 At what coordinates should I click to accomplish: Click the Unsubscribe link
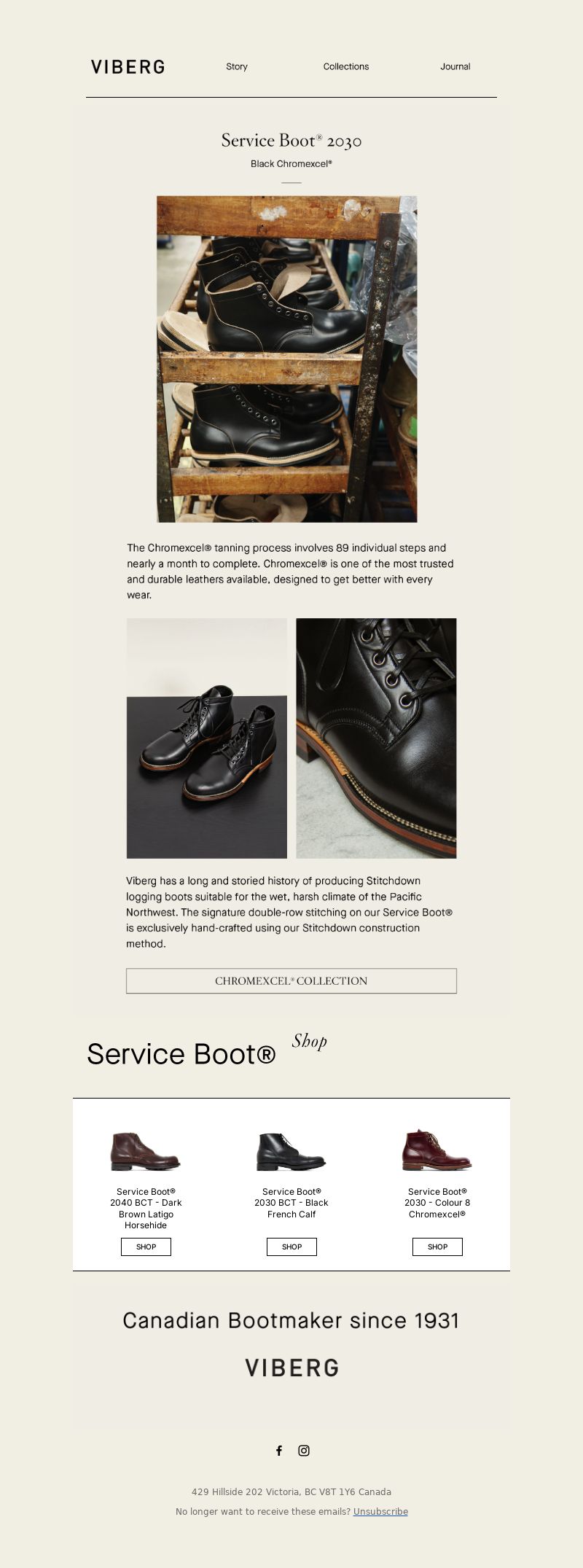[380, 1511]
